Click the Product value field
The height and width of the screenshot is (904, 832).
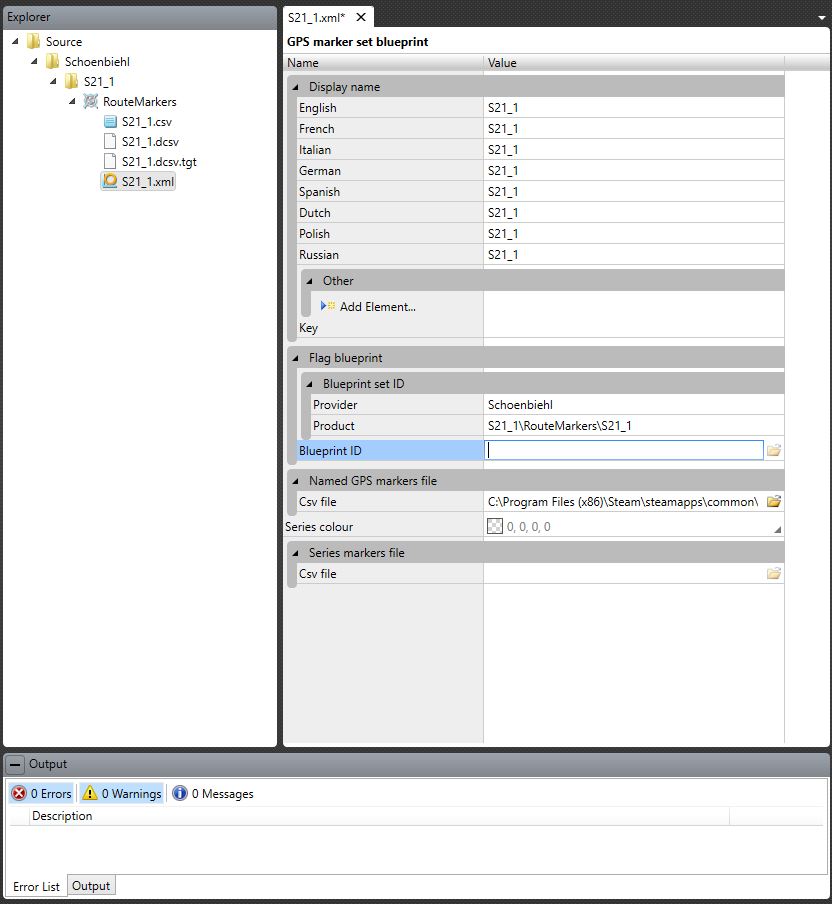634,425
